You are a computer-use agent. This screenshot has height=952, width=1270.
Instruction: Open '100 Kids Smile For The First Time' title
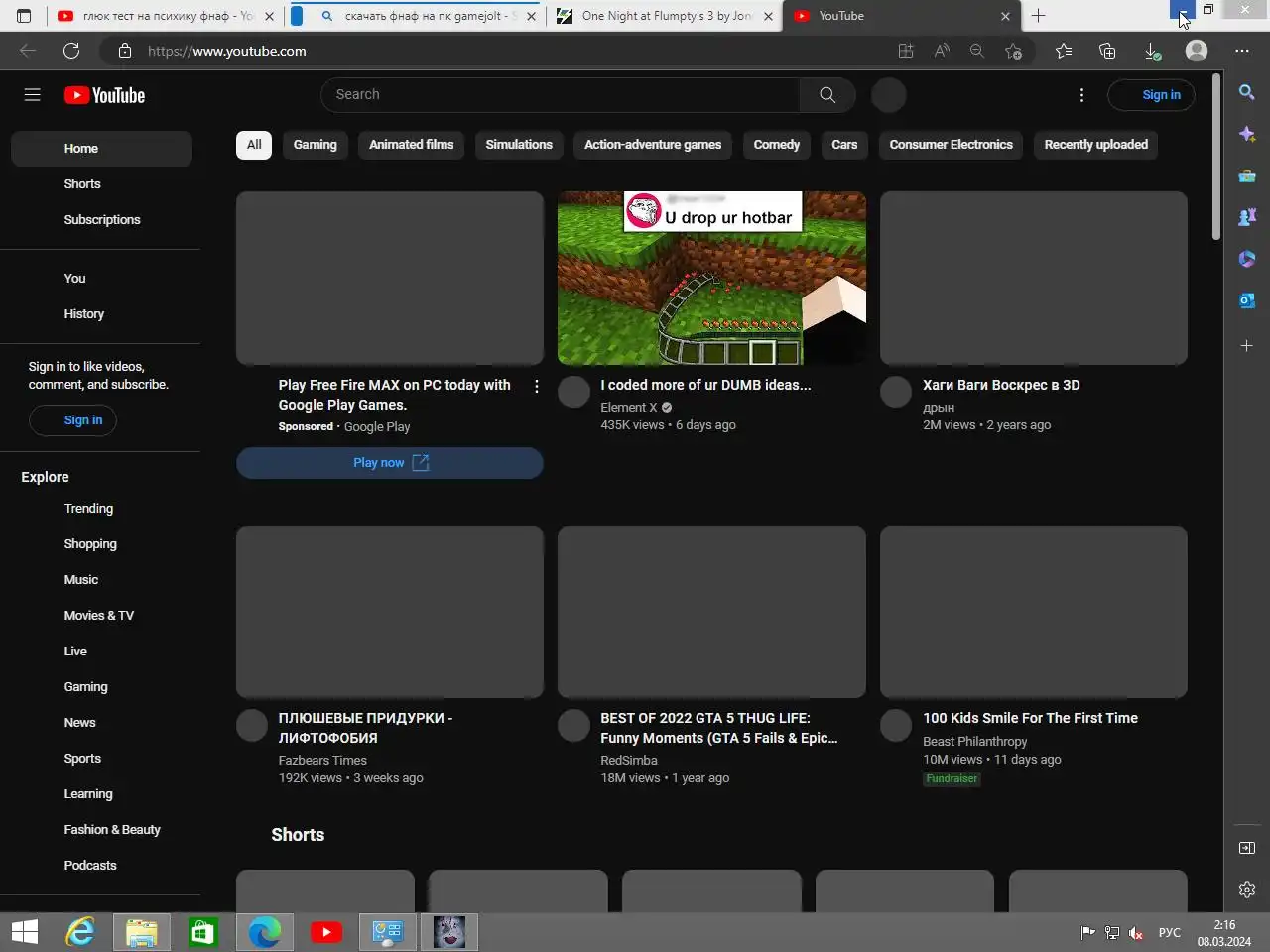click(1030, 718)
